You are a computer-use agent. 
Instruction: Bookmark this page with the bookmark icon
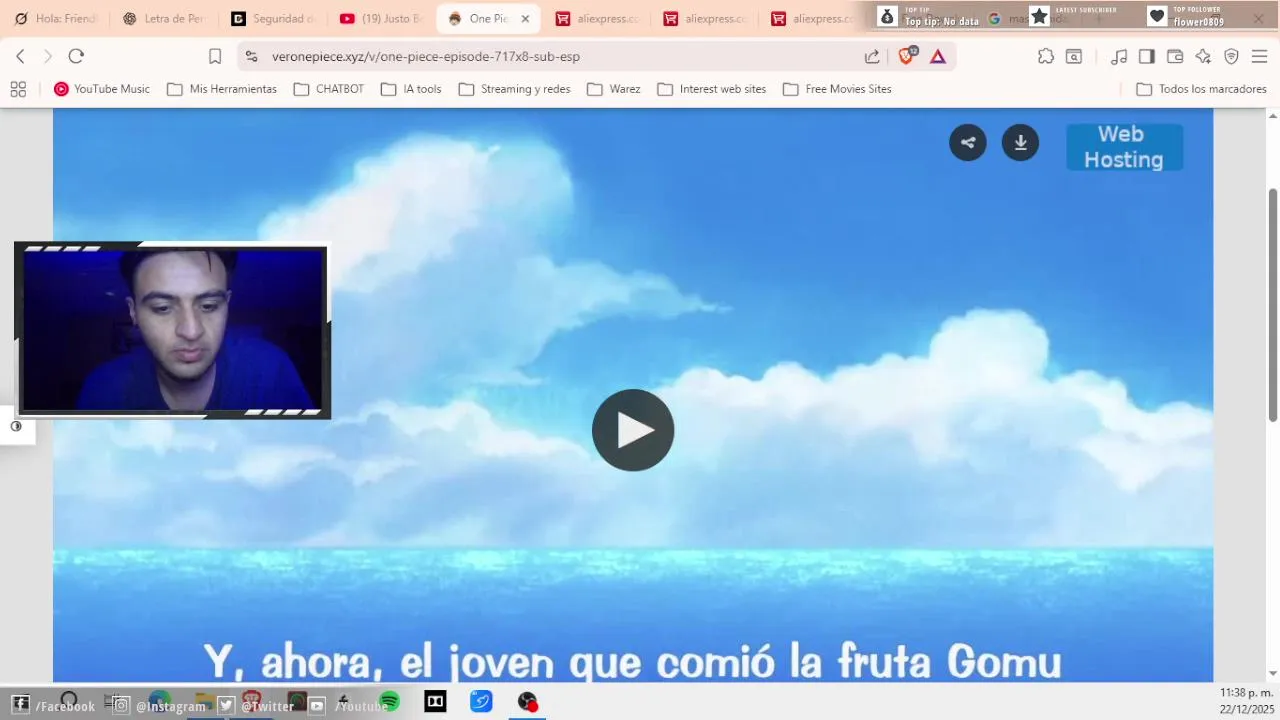point(215,57)
